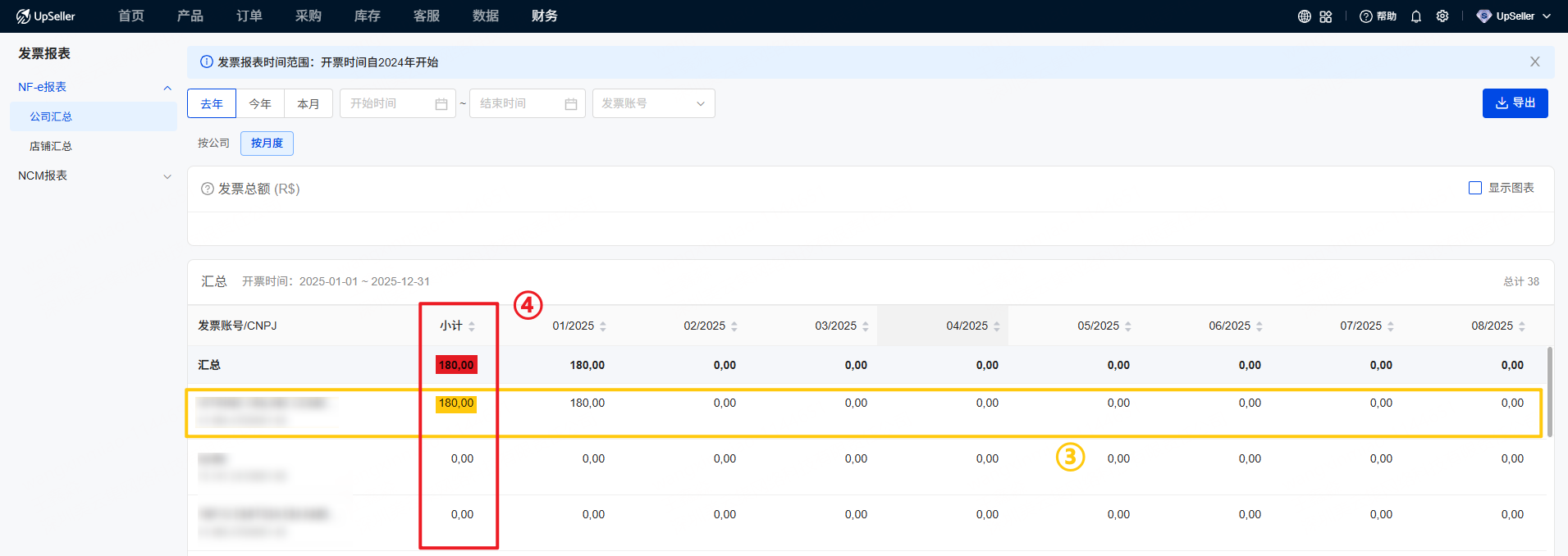Open the apps grid icon

coord(1326,16)
